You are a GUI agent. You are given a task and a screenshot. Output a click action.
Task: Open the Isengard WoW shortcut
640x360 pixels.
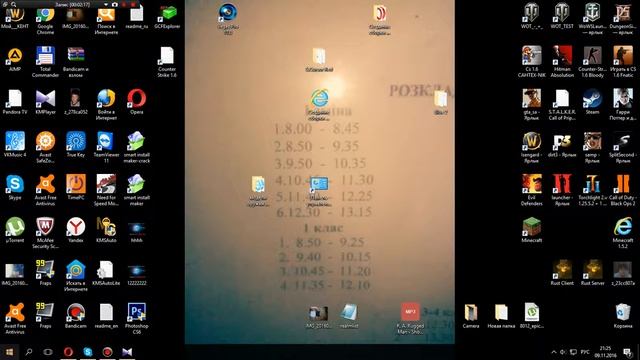(x=531, y=148)
